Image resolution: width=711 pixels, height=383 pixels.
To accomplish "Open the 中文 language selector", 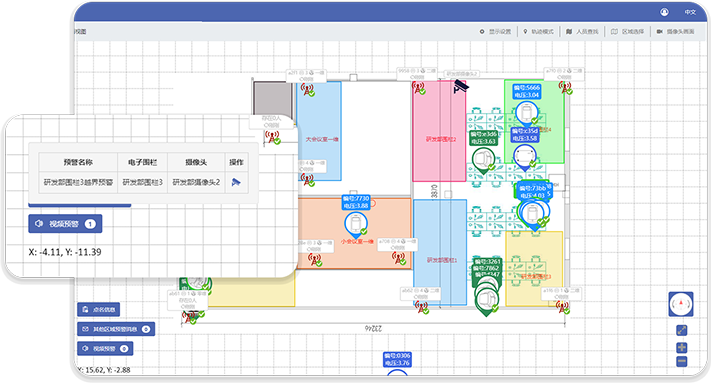I will (x=690, y=12).
